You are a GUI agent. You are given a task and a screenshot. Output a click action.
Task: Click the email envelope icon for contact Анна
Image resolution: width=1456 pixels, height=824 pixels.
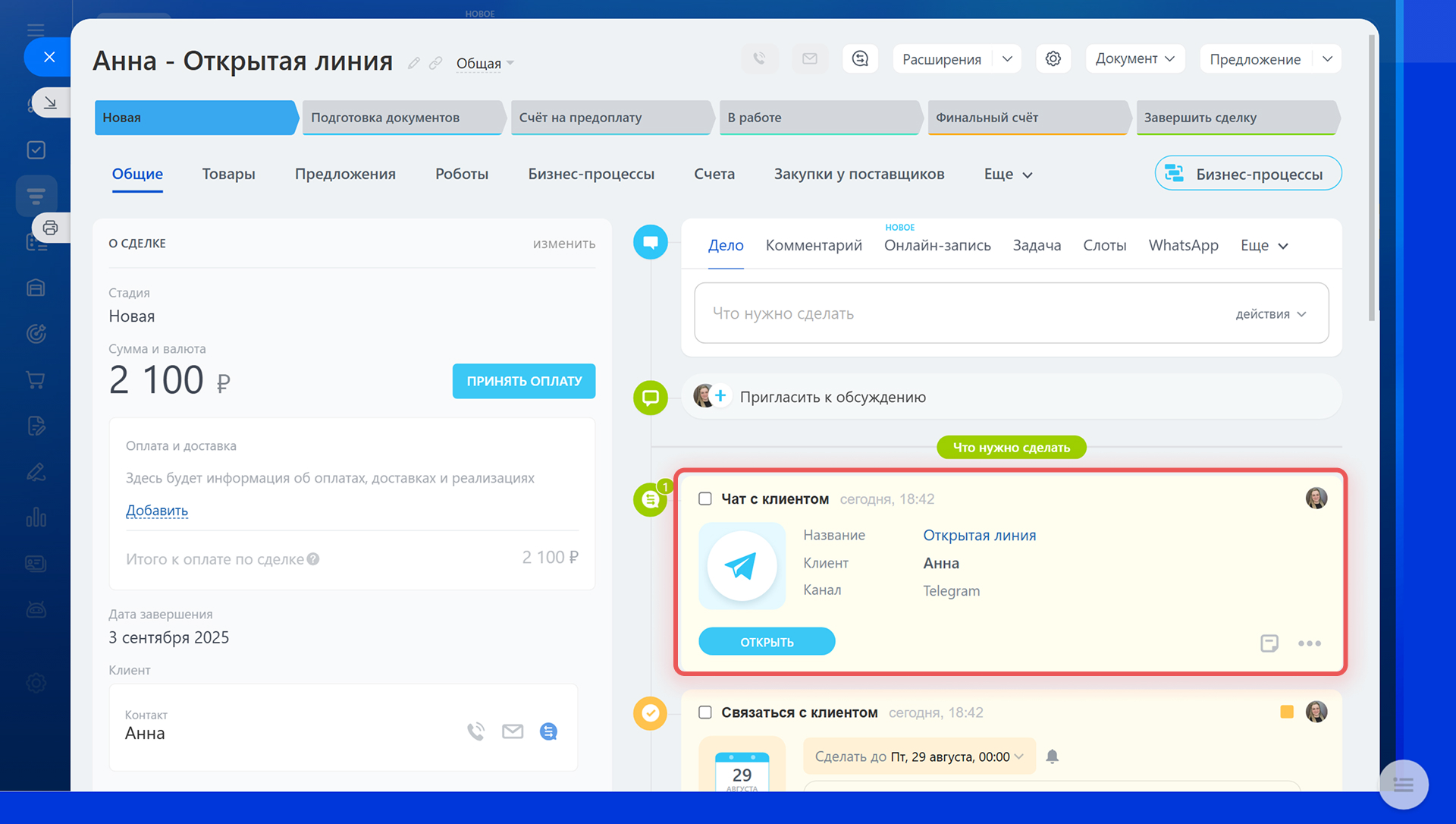coord(513,731)
